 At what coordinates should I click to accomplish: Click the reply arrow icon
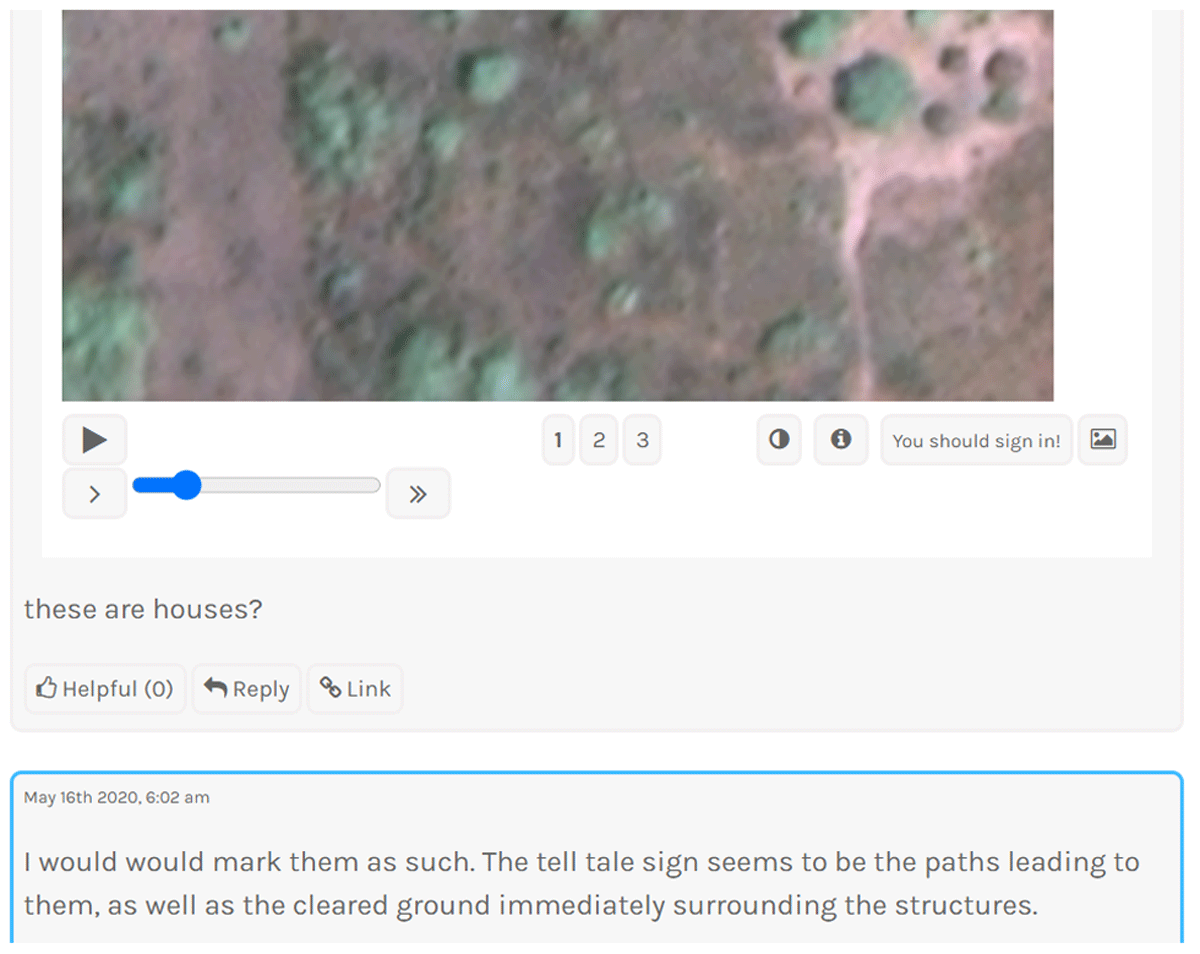coord(215,688)
